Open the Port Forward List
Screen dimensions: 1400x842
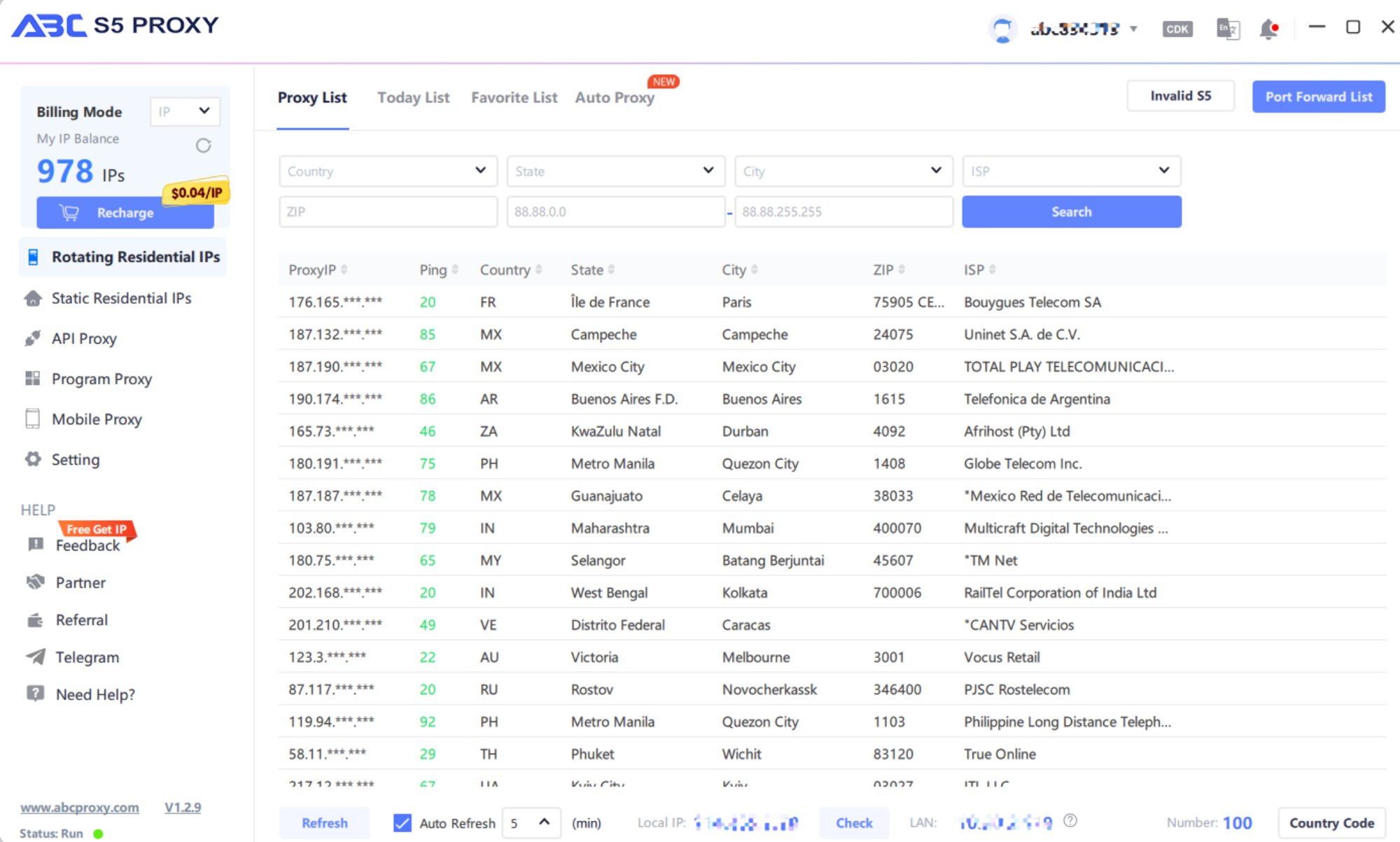coord(1319,97)
